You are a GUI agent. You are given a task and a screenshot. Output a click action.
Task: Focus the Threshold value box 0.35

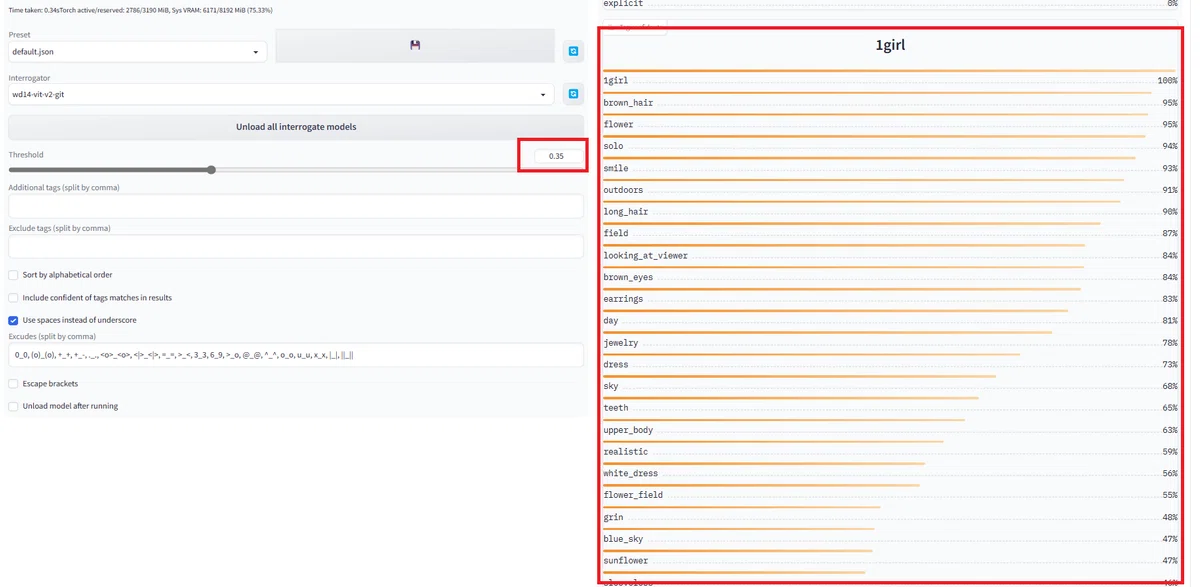tap(556, 156)
